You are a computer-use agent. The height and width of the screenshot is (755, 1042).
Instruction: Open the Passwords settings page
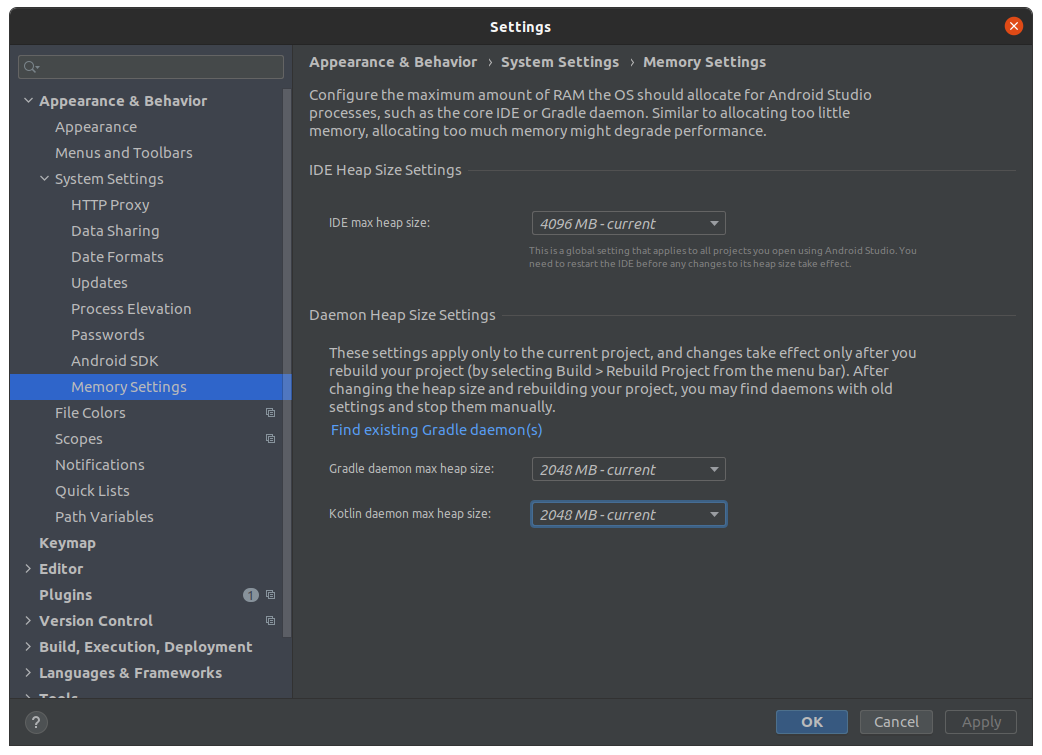pyautogui.click(x=108, y=335)
